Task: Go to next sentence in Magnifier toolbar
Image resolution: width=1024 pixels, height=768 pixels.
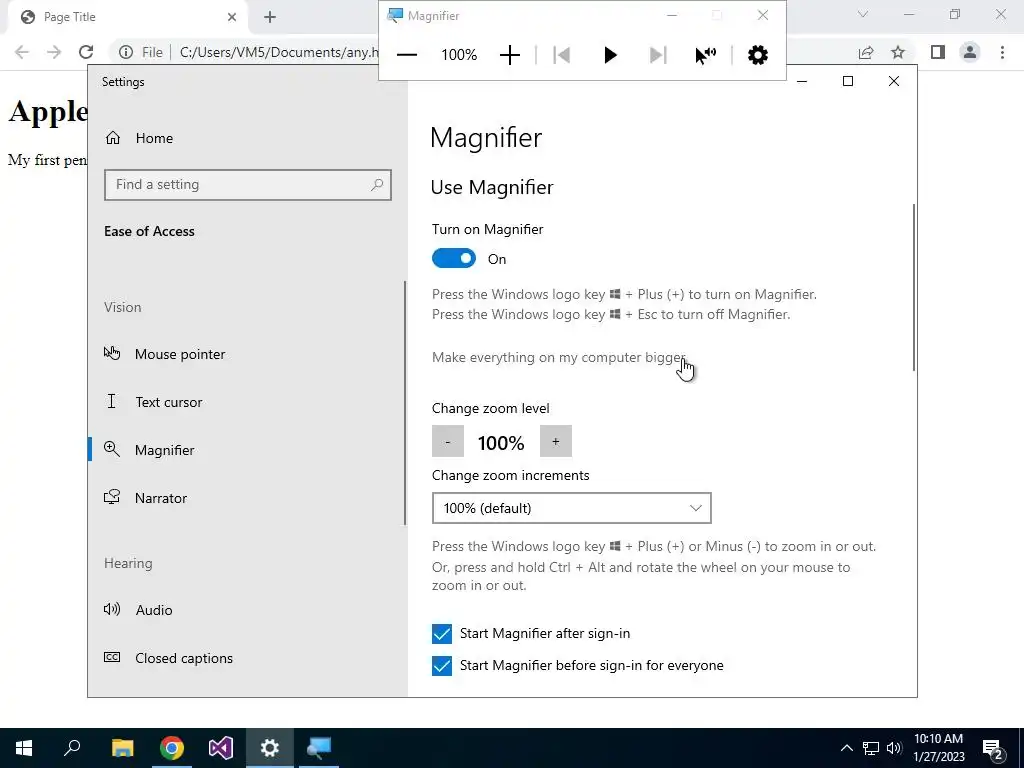Action: pyautogui.click(x=658, y=55)
